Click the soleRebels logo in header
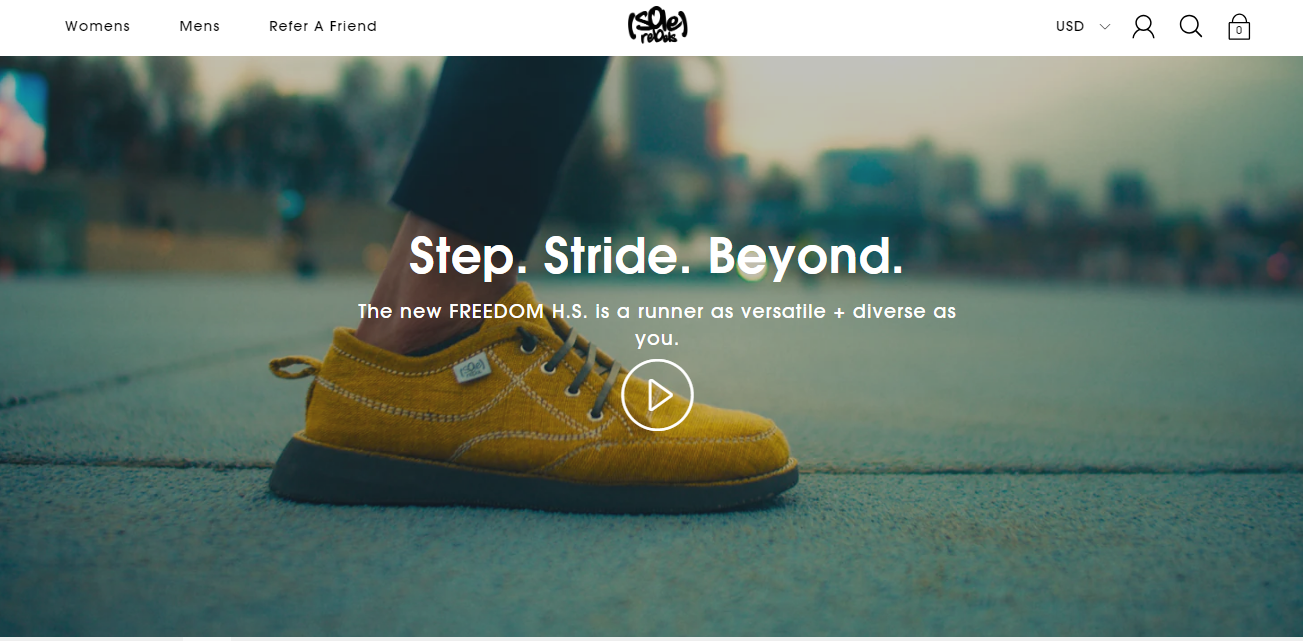 coord(657,27)
